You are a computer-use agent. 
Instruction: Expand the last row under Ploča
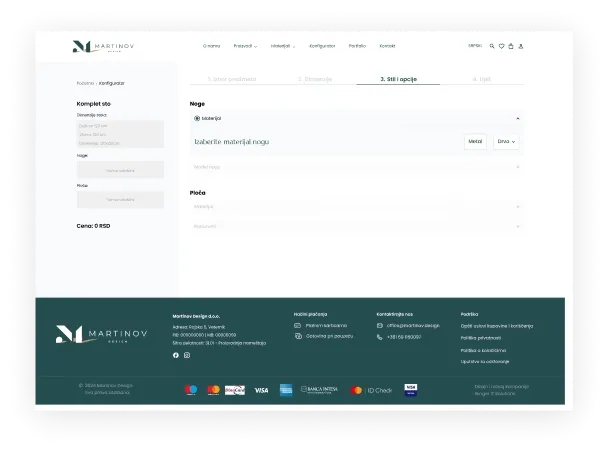357,226
